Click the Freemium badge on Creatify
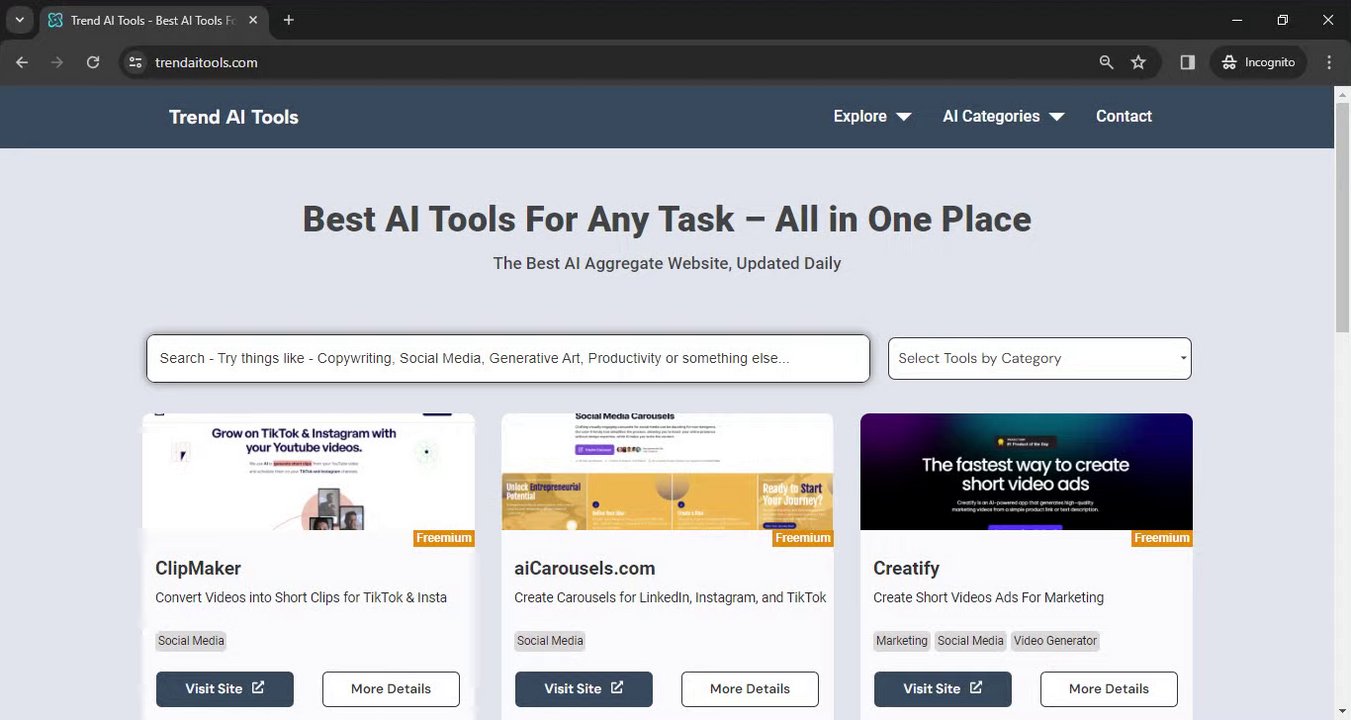 click(1162, 538)
